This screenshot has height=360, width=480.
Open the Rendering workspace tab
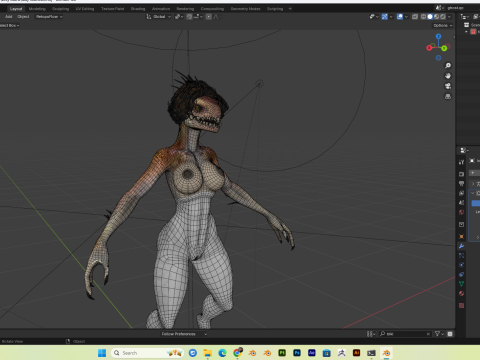pyautogui.click(x=185, y=9)
